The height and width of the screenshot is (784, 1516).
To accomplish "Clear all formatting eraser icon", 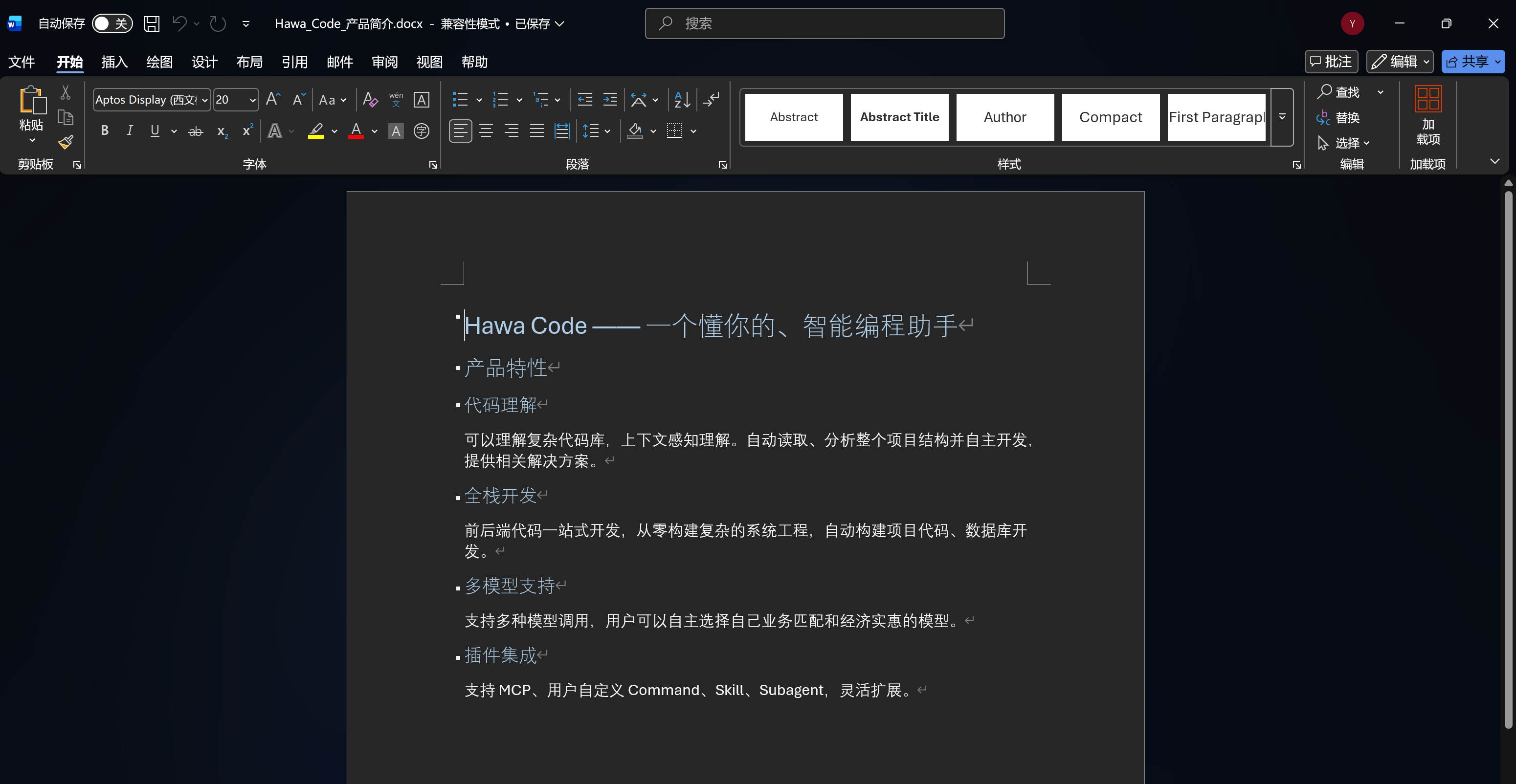I will click(x=370, y=99).
